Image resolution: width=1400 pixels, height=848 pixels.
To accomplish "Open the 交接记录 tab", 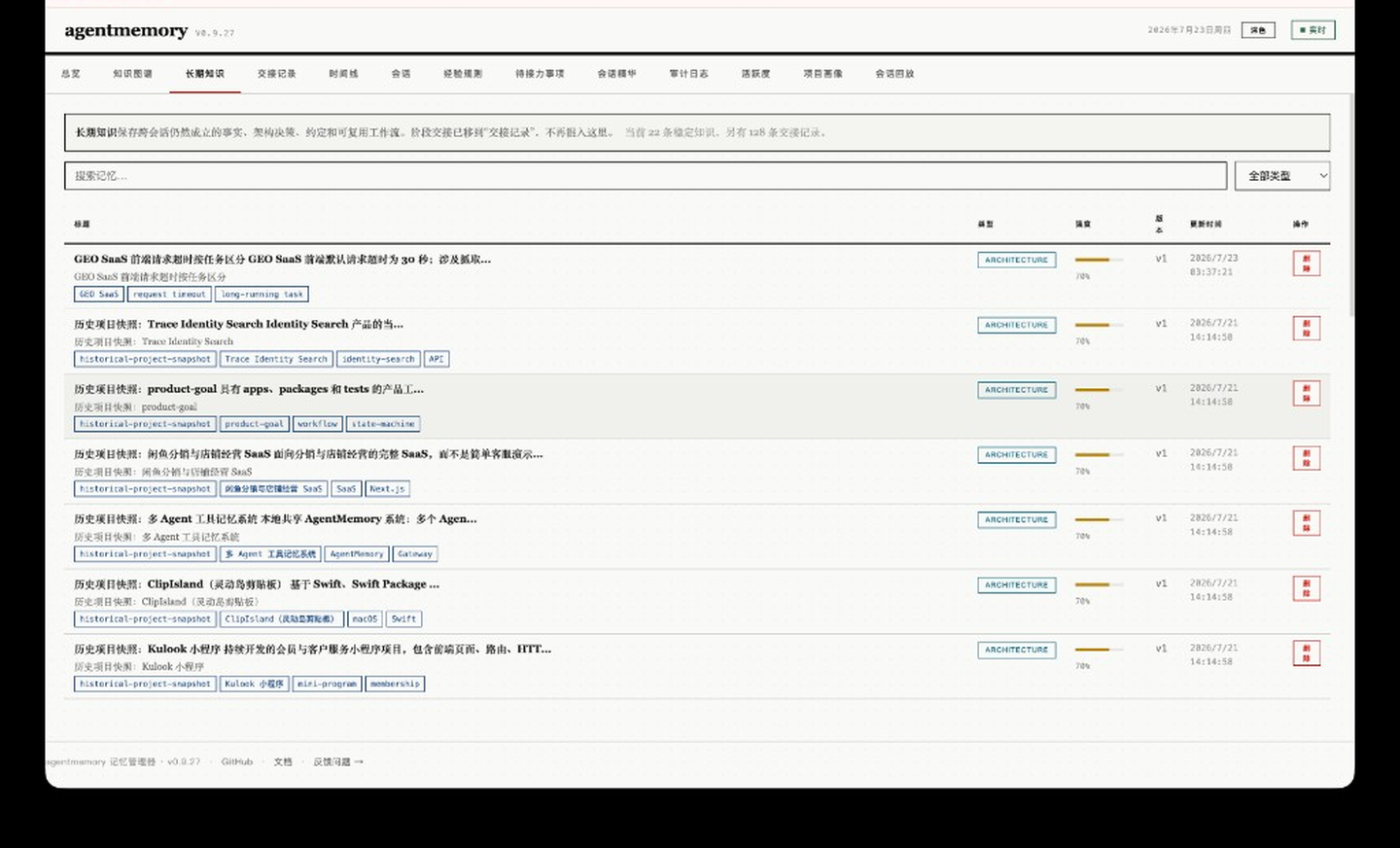I will [276, 74].
